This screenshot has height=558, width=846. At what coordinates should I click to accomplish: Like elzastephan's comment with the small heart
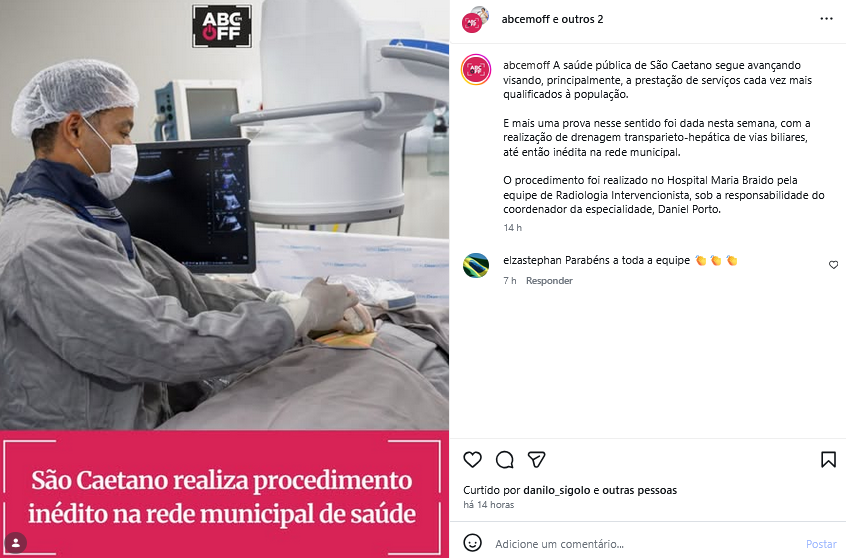pos(834,265)
